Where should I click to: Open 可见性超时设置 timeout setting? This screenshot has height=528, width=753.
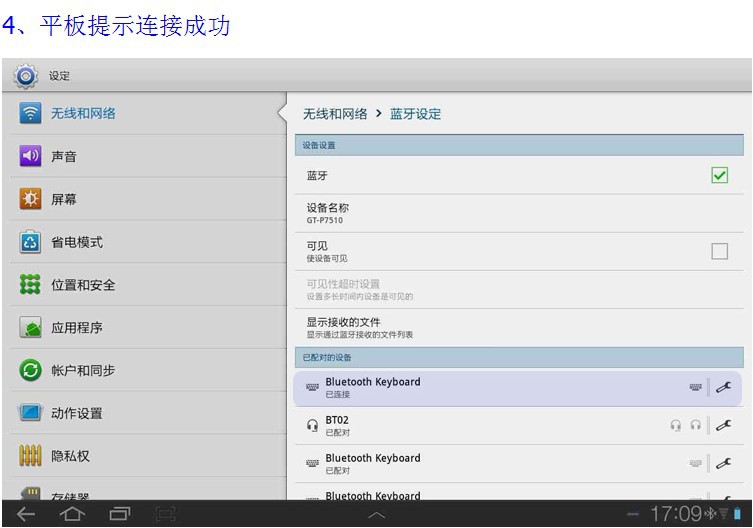click(519, 290)
